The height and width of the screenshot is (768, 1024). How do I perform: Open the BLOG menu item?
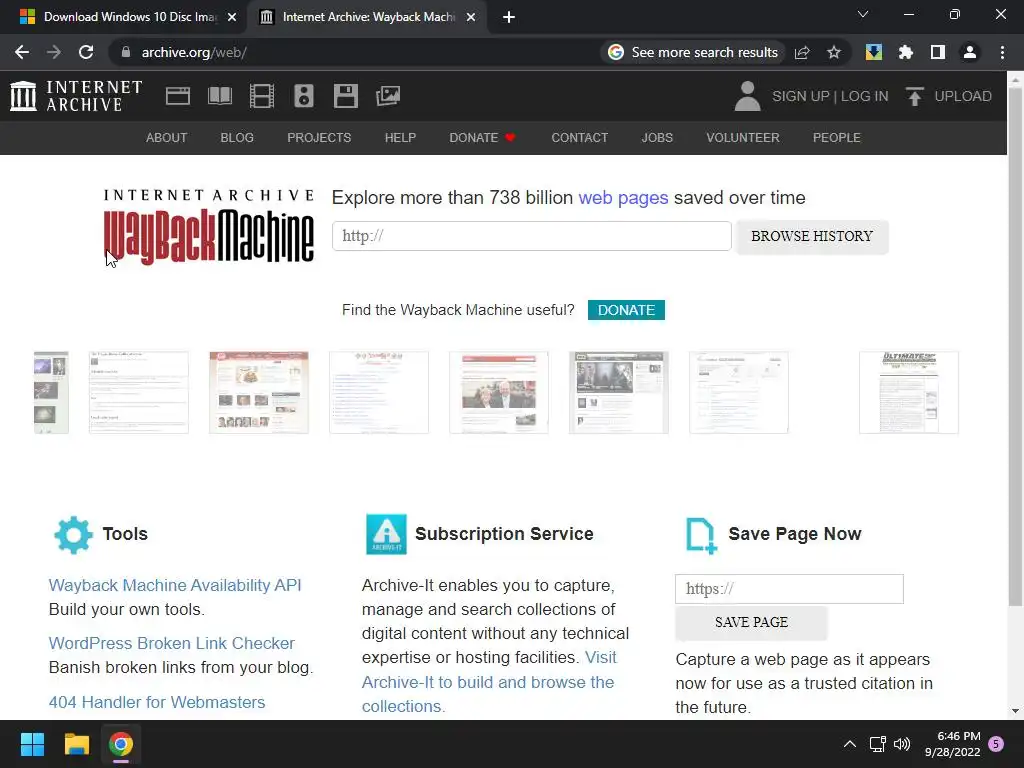[237, 138]
